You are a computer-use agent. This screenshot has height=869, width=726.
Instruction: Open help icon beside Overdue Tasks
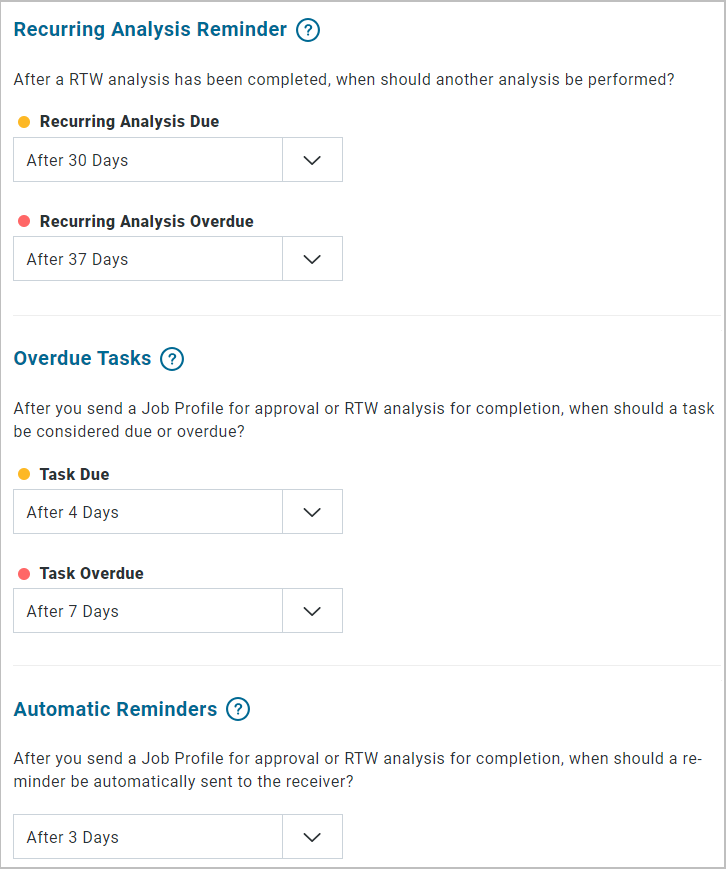[172, 359]
